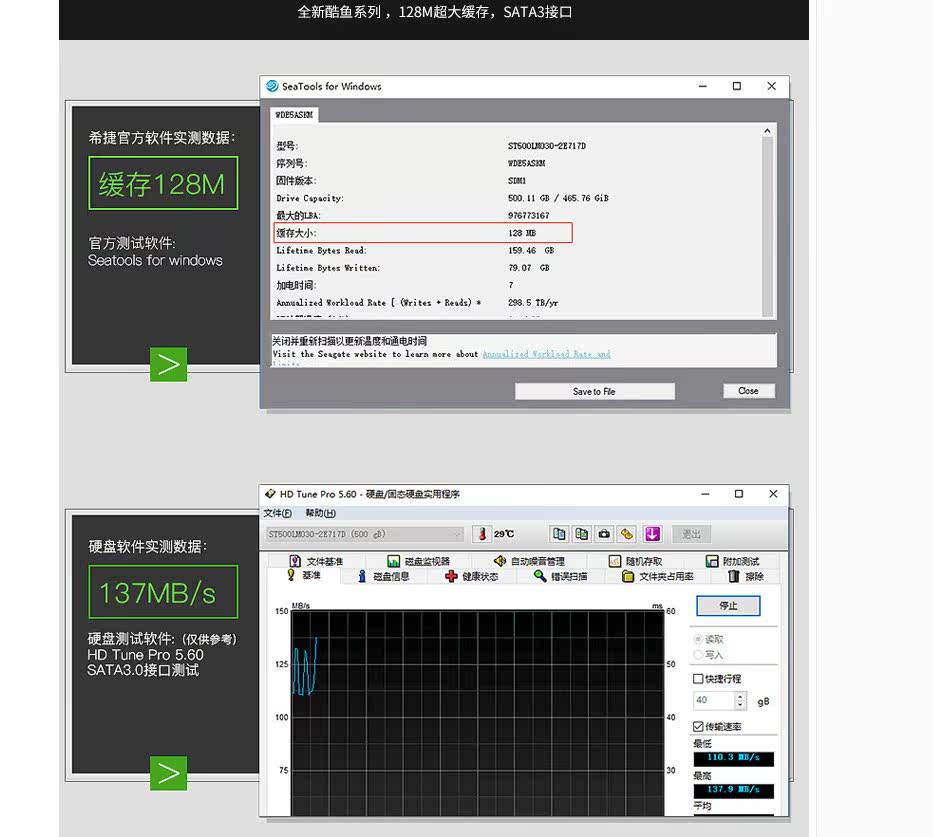Open the 附加测试 tab

(732, 561)
